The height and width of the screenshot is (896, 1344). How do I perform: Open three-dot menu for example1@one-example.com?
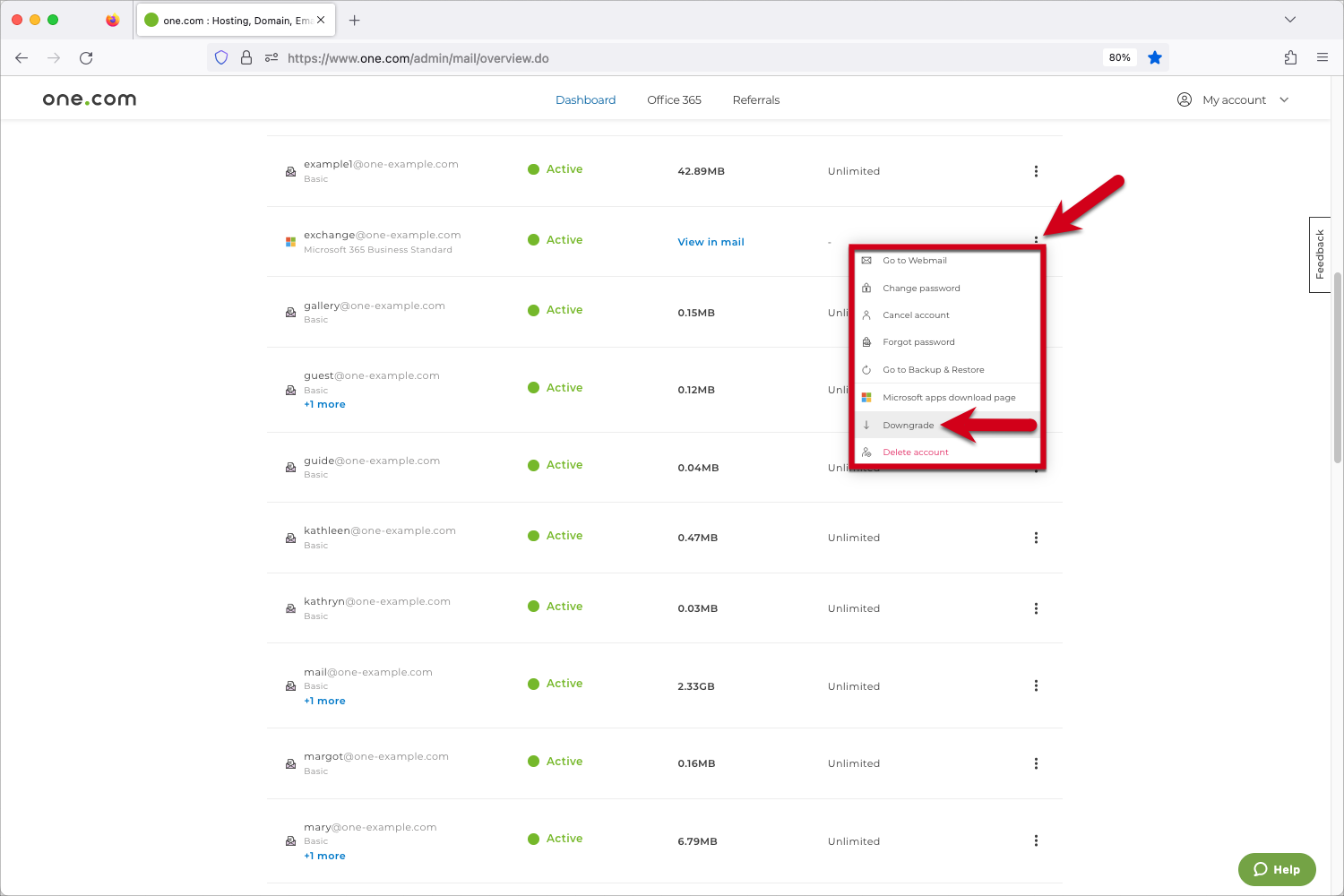point(1036,171)
